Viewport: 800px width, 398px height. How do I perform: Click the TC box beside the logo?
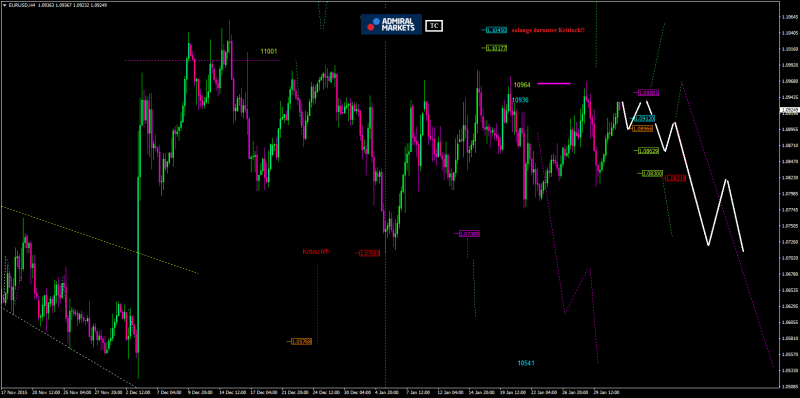pyautogui.click(x=434, y=25)
